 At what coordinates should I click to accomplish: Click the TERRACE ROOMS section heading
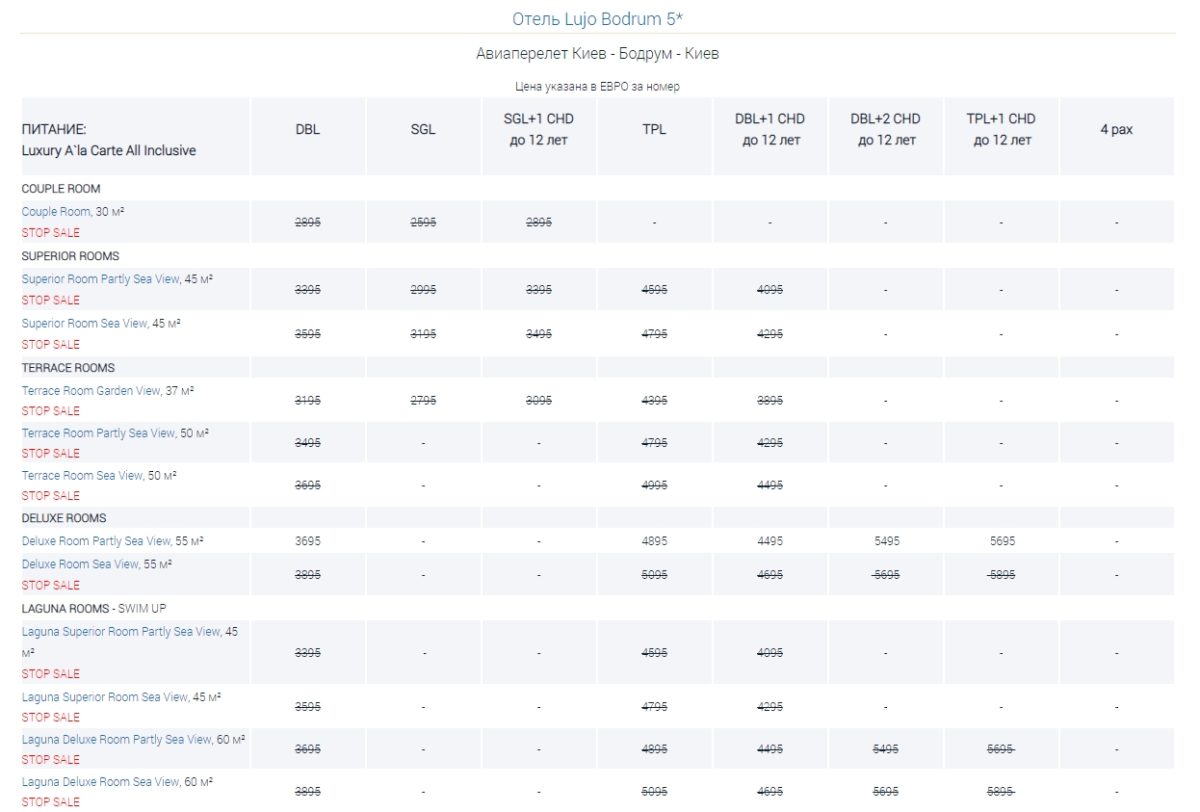click(68, 367)
